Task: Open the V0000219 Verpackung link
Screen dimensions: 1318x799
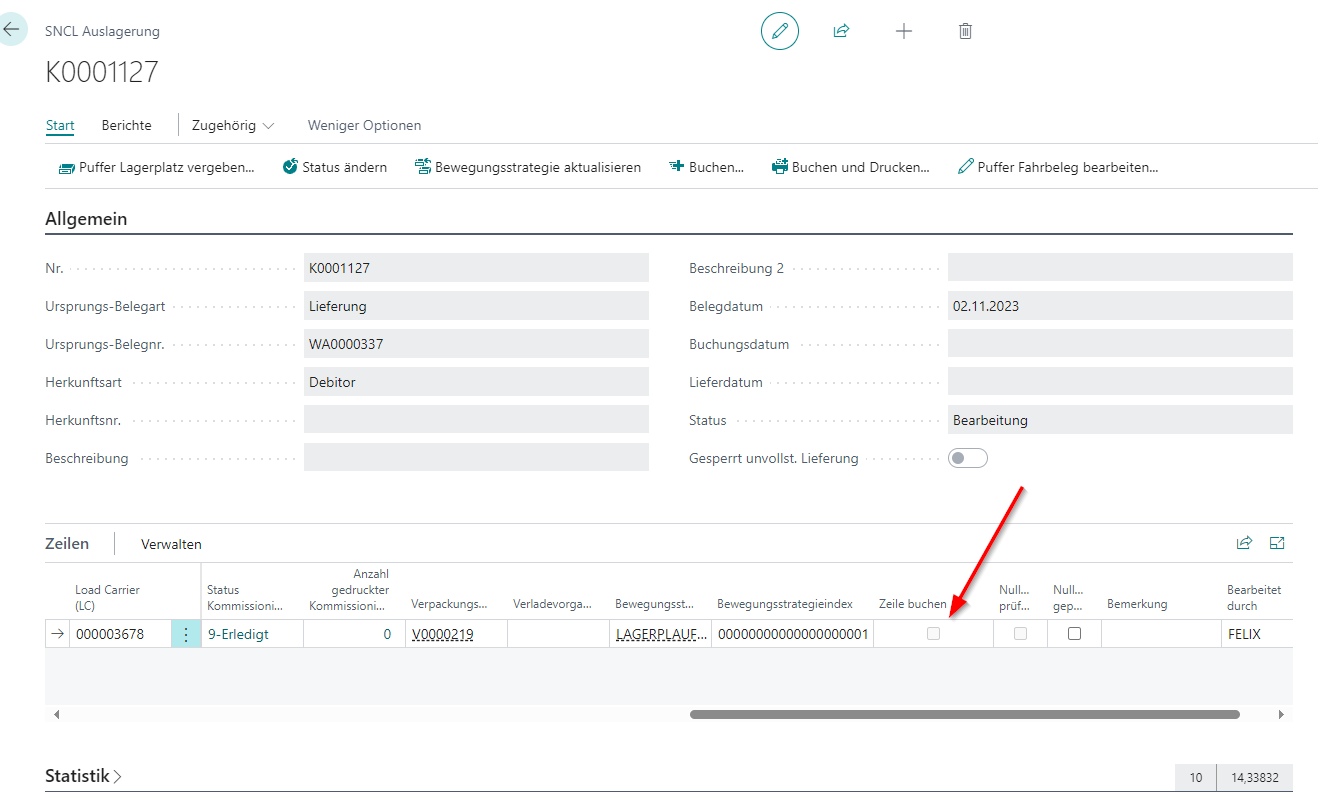Action: 442,633
